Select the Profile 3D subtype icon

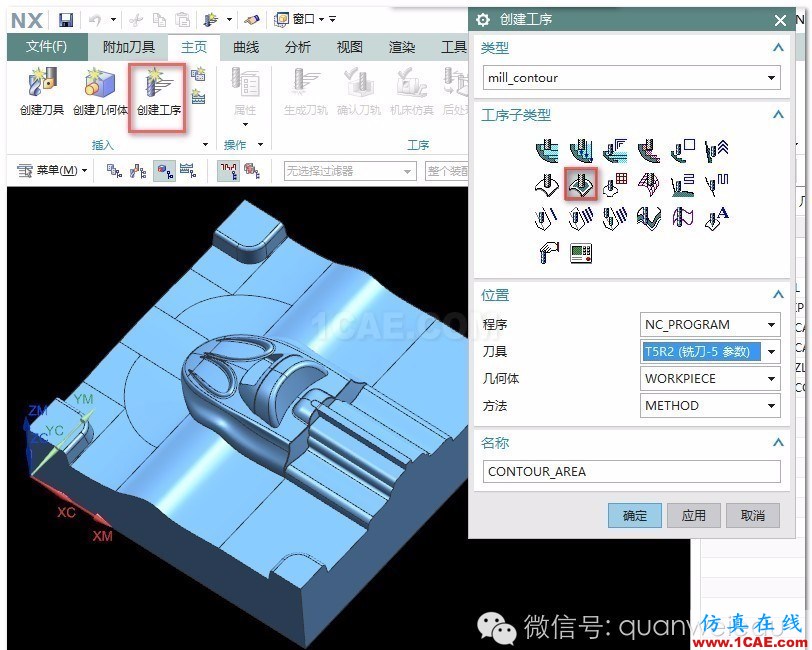coord(683,218)
